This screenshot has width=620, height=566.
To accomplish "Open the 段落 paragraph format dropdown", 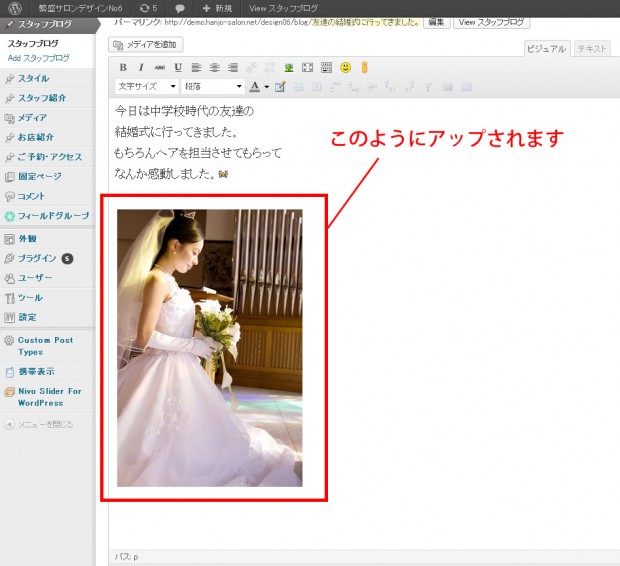I will point(211,87).
